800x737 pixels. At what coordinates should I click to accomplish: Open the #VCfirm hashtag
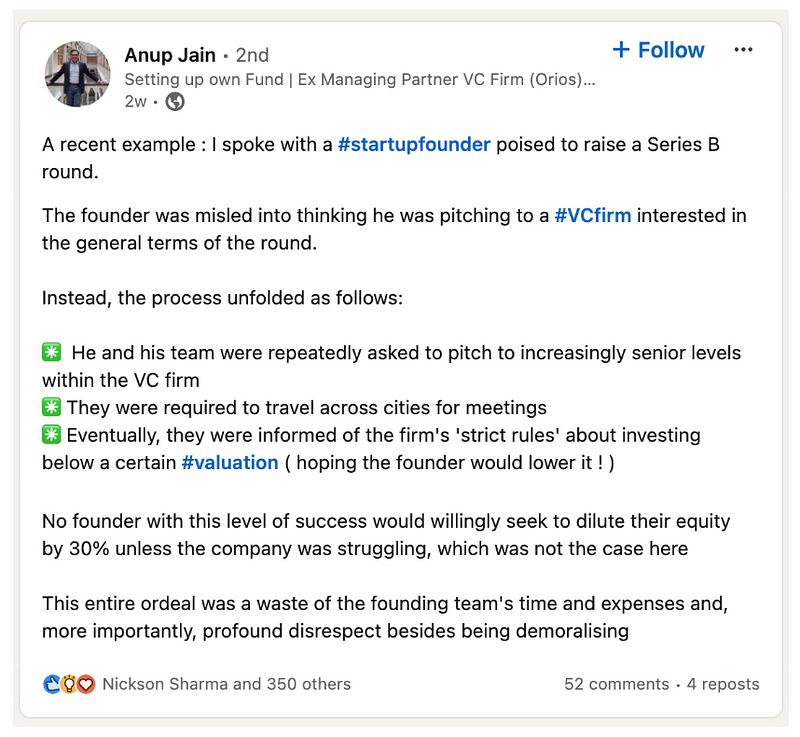point(593,215)
